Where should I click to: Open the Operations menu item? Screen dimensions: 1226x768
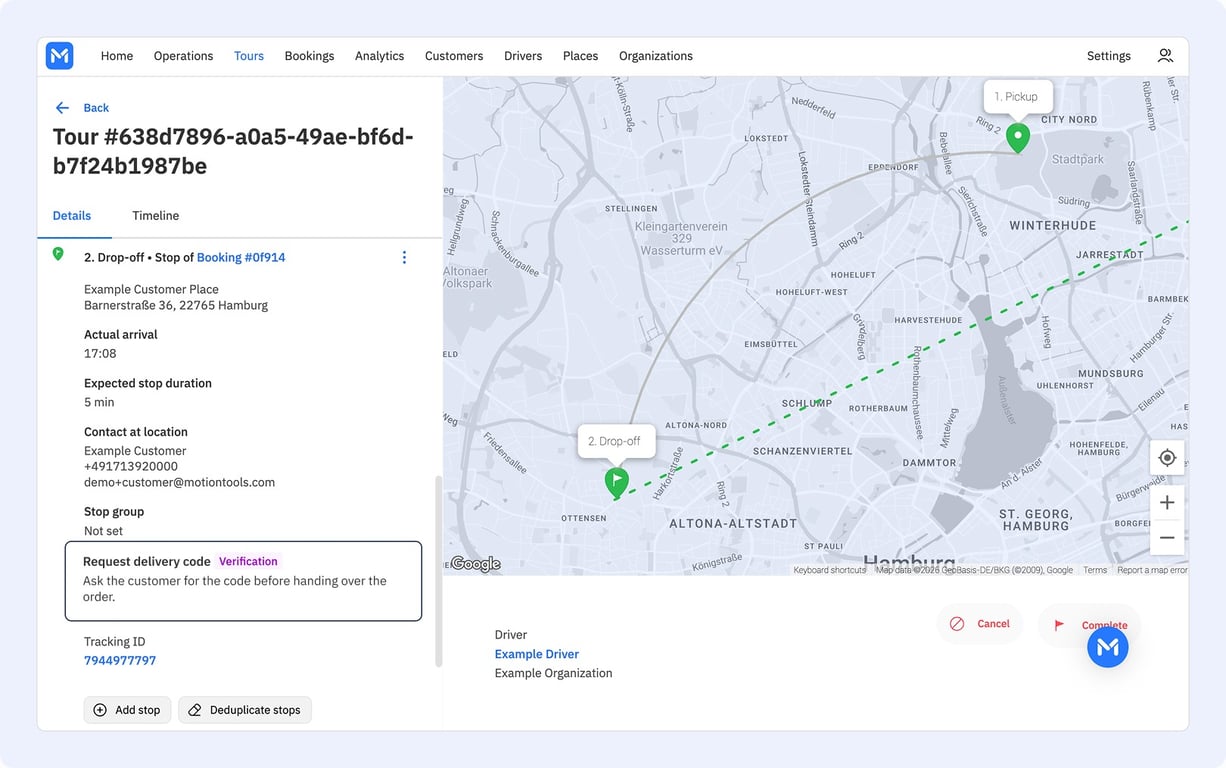(183, 56)
